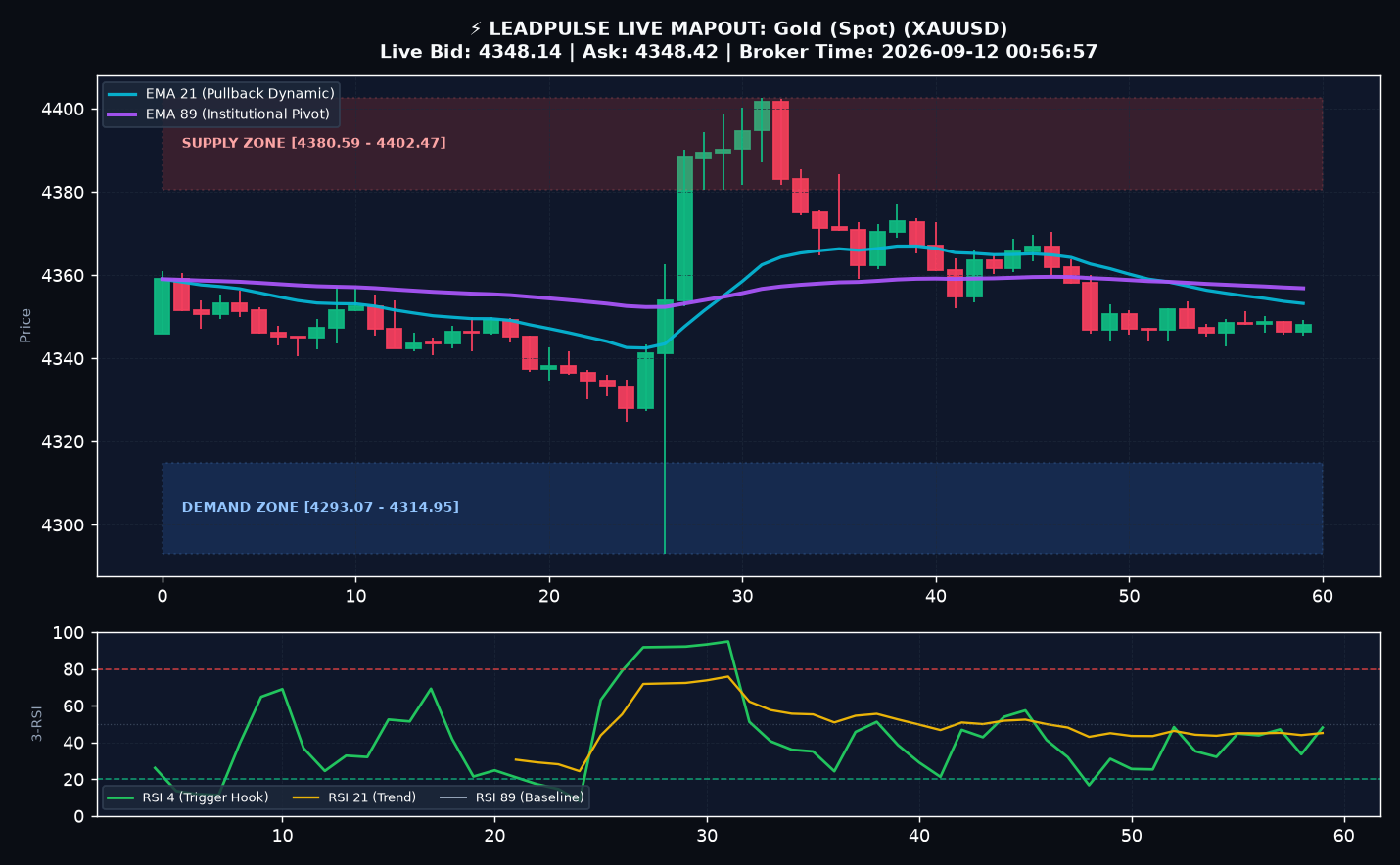Select RSI 89 (Baseline) legend entry
The image size is (1400, 865).
coord(512,797)
